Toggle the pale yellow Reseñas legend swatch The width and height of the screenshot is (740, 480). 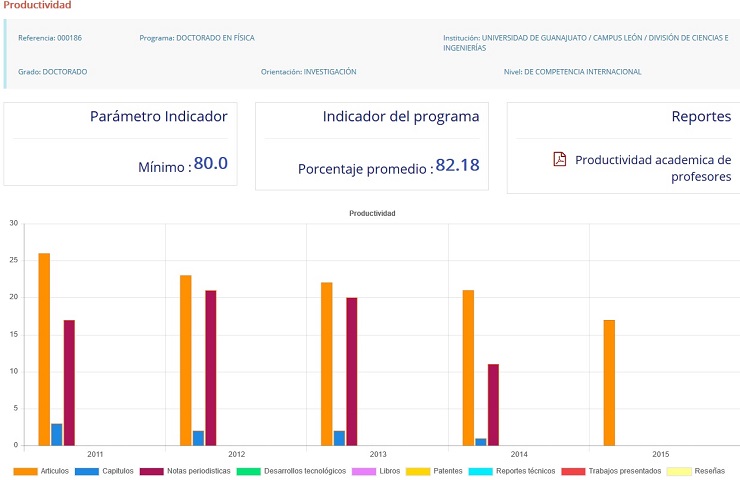(679, 471)
